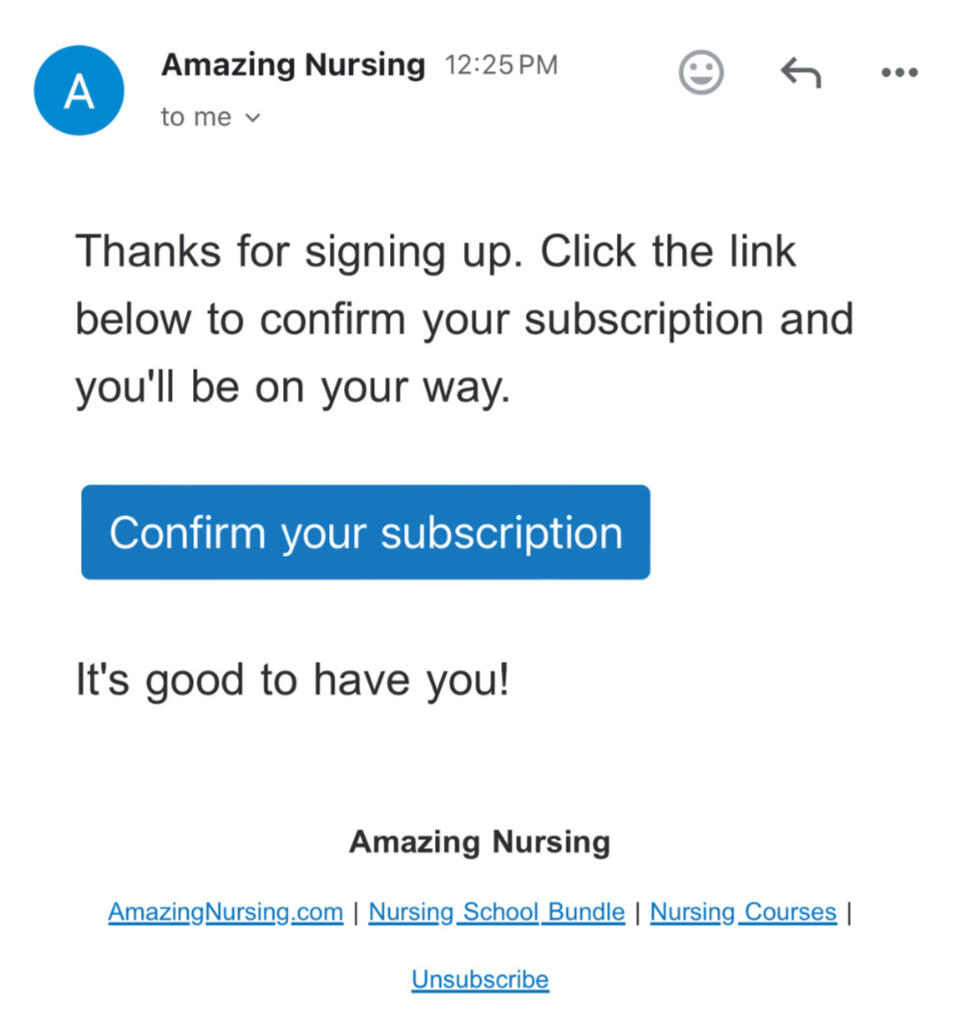
Task: Click the 12:25 PM timestamp
Action: (x=501, y=66)
